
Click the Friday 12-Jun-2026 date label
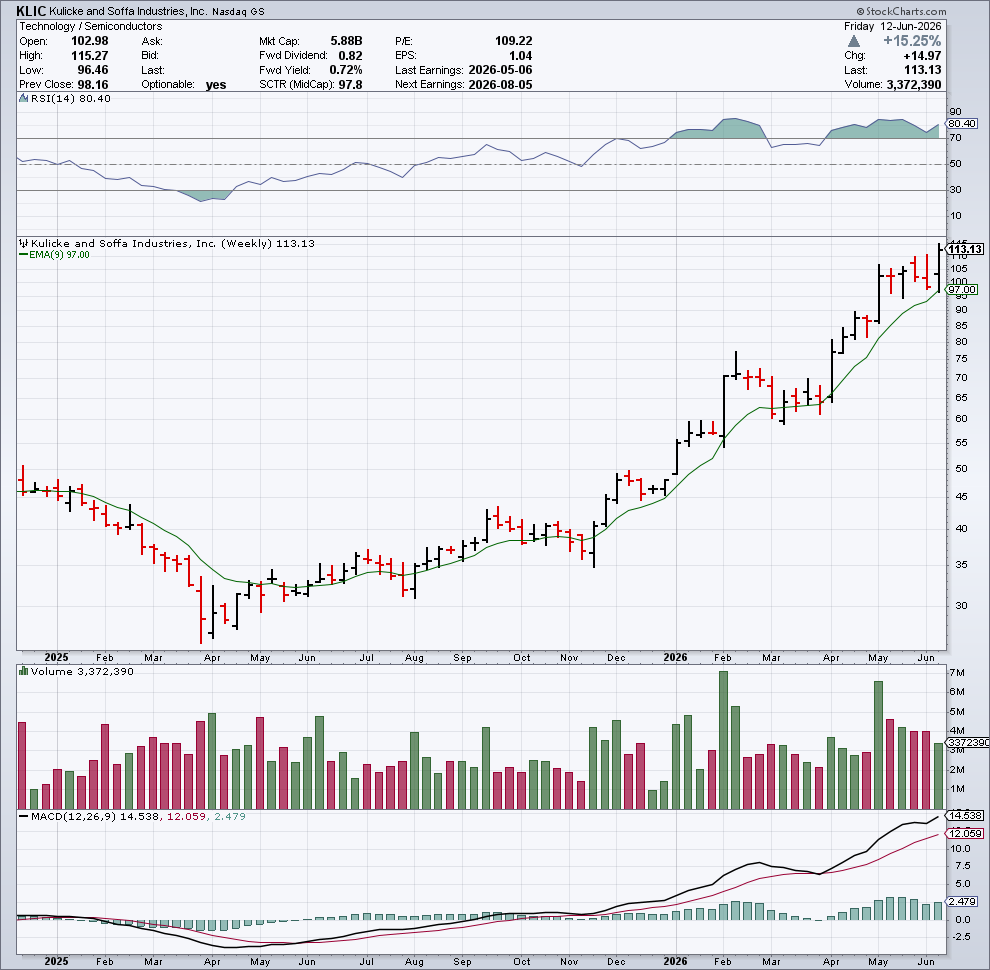click(892, 27)
